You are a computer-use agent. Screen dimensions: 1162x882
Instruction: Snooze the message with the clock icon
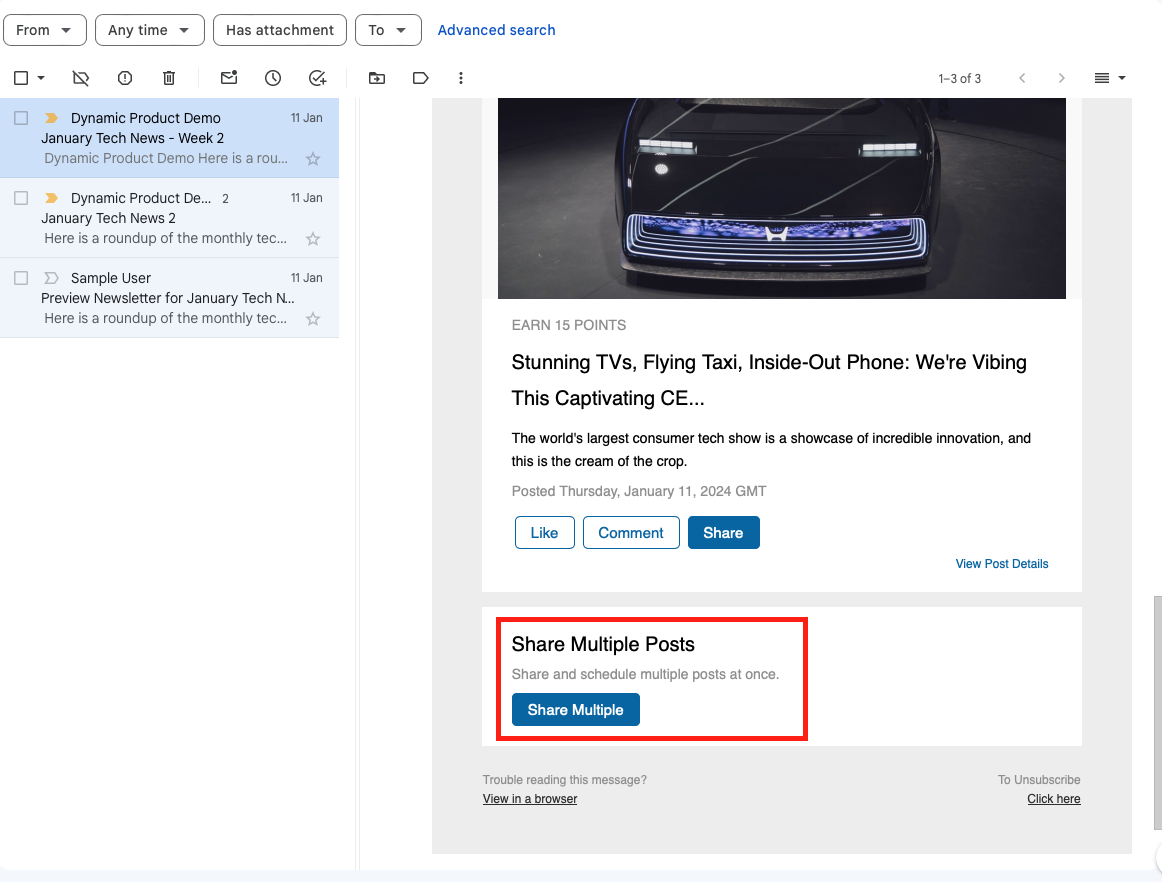[x=273, y=78]
